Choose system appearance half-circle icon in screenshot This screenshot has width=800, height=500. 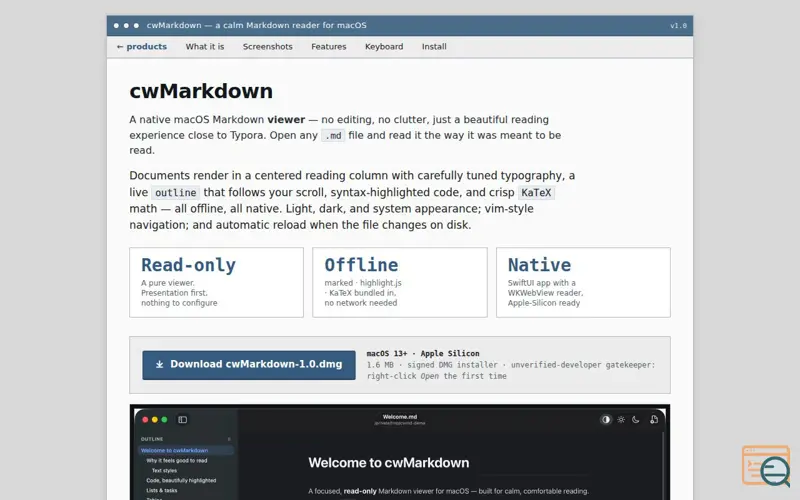[606, 419]
